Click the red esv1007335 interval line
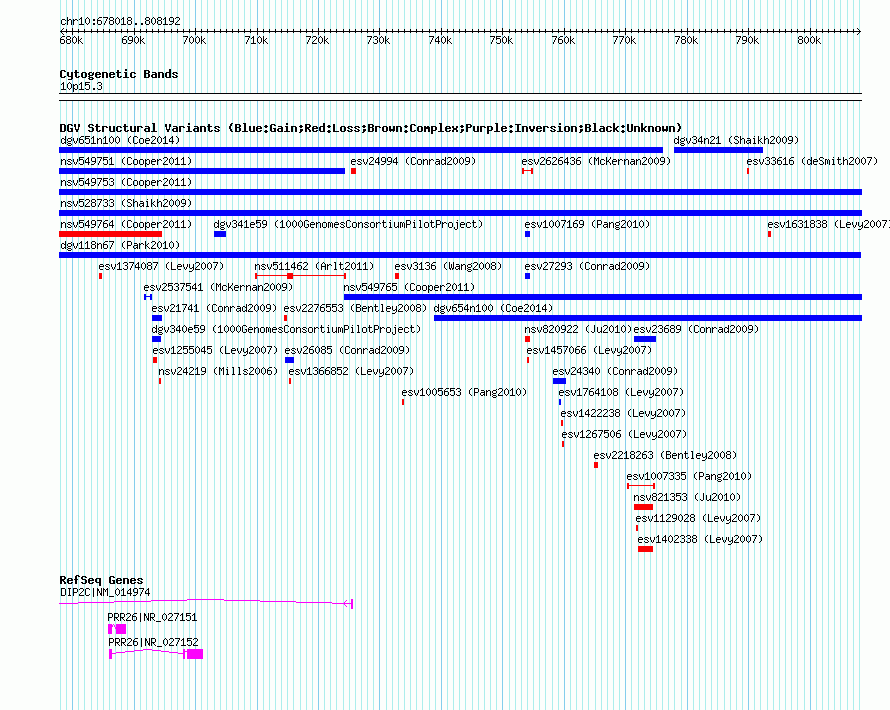This screenshot has width=890, height=710. tap(641, 486)
